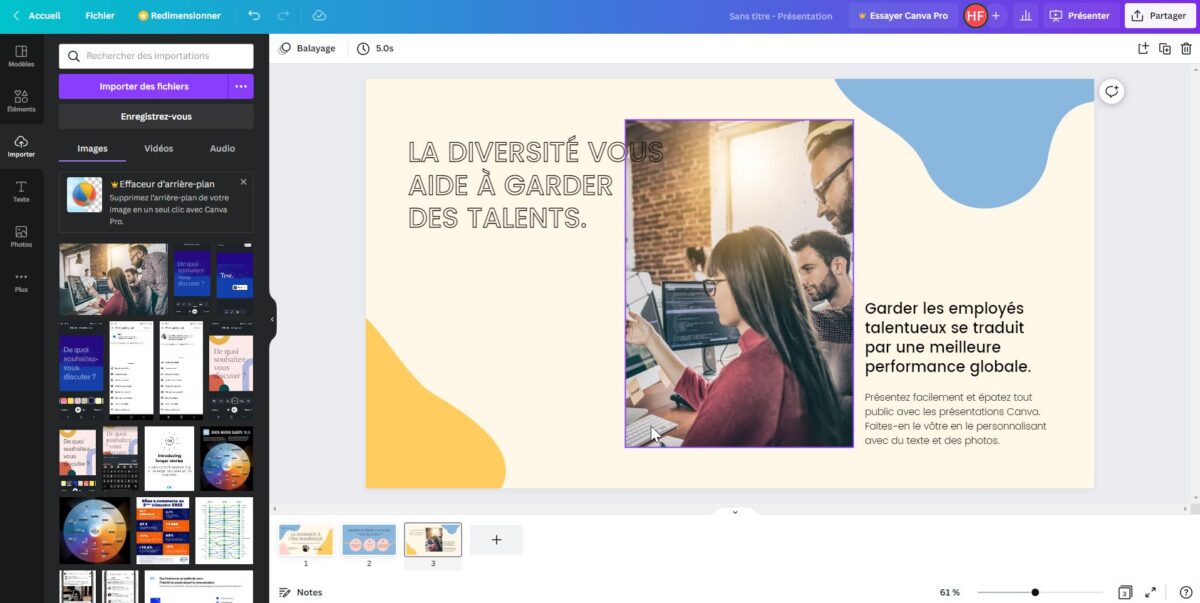Switch to the Vidéos tab

[157, 148]
